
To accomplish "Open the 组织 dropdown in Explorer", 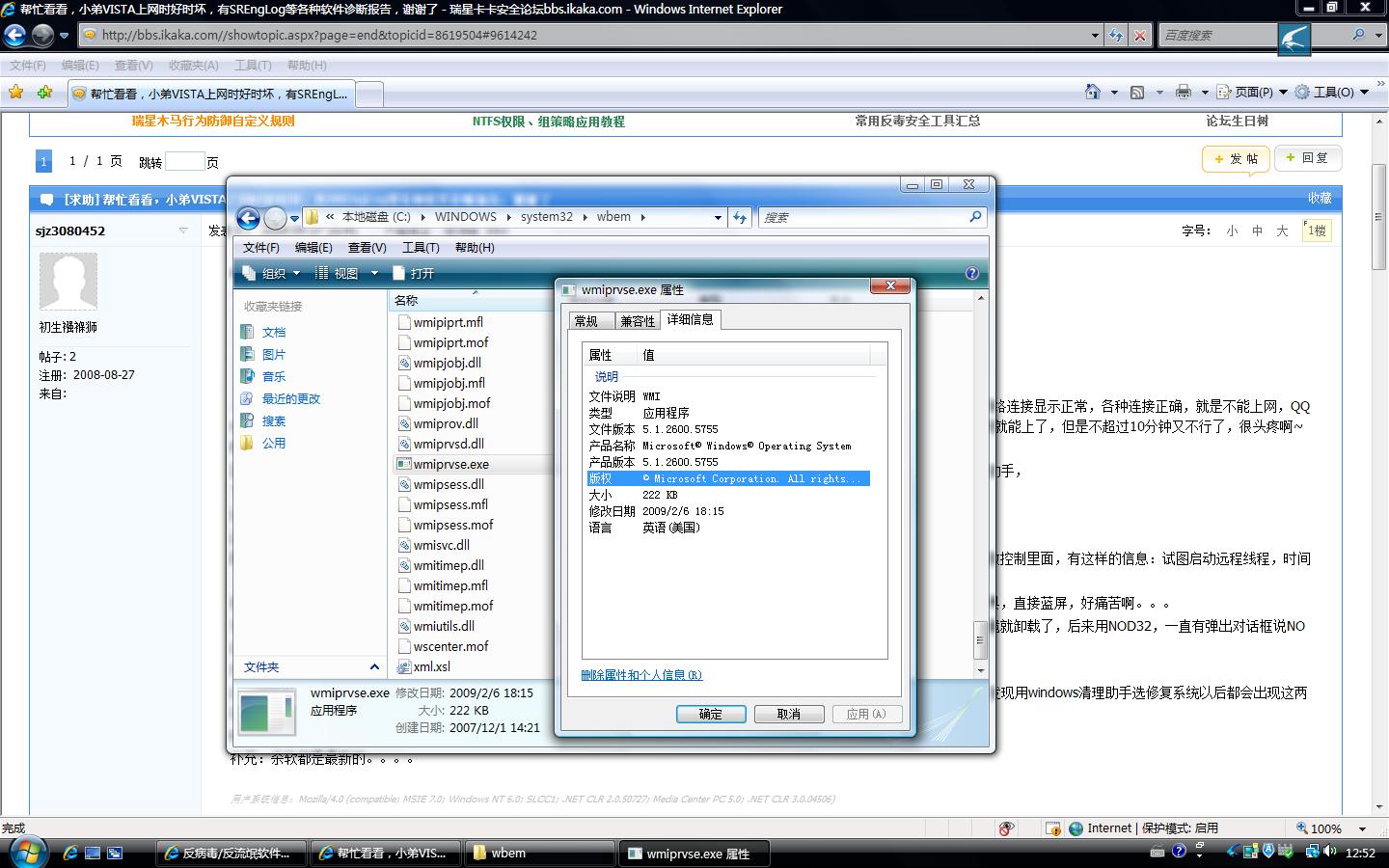I will click(271, 273).
